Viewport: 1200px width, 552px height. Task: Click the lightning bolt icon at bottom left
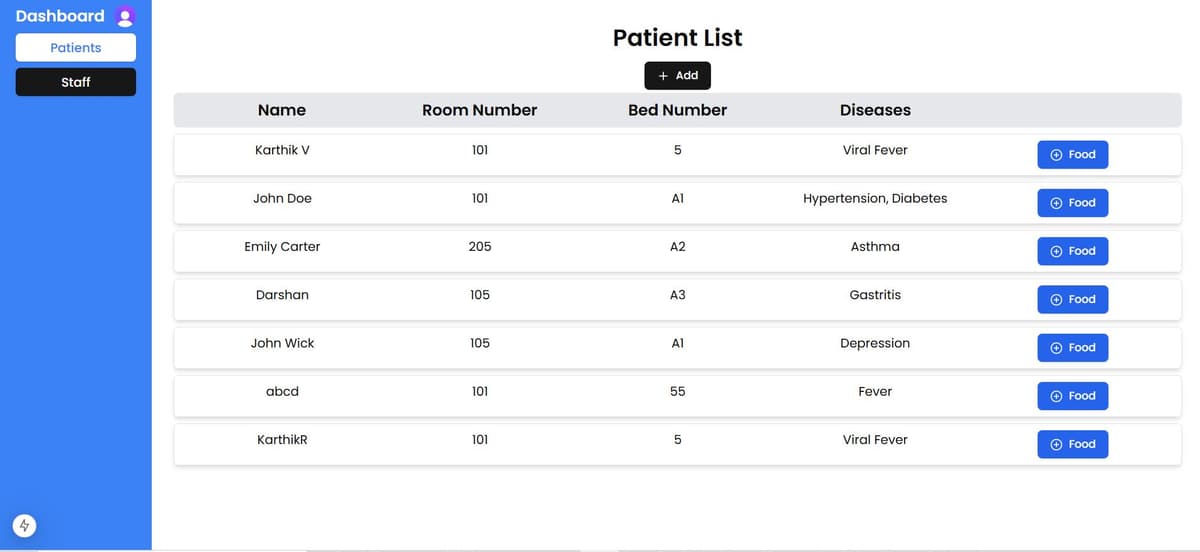click(26, 525)
